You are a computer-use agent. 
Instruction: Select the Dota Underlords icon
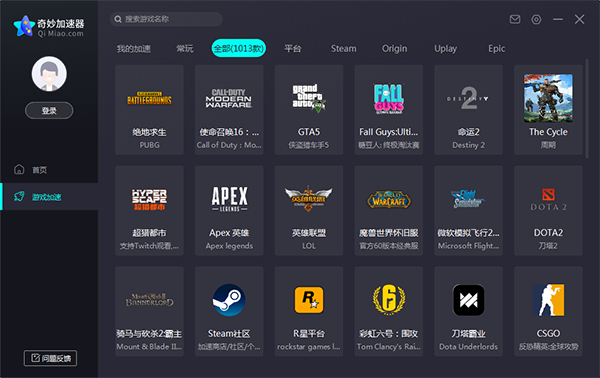click(468, 300)
